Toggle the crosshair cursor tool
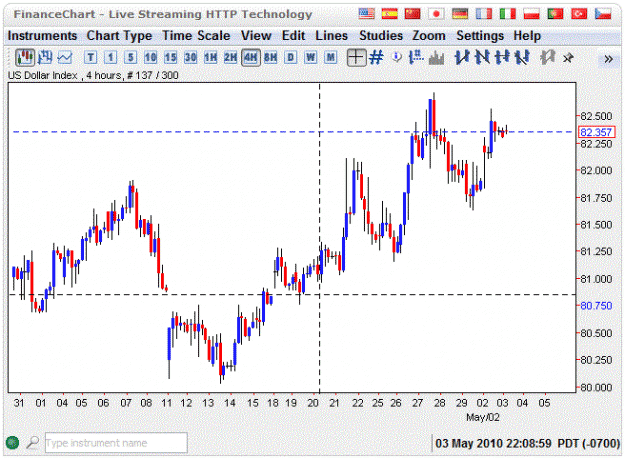The width and height of the screenshot is (625, 458). point(356,58)
